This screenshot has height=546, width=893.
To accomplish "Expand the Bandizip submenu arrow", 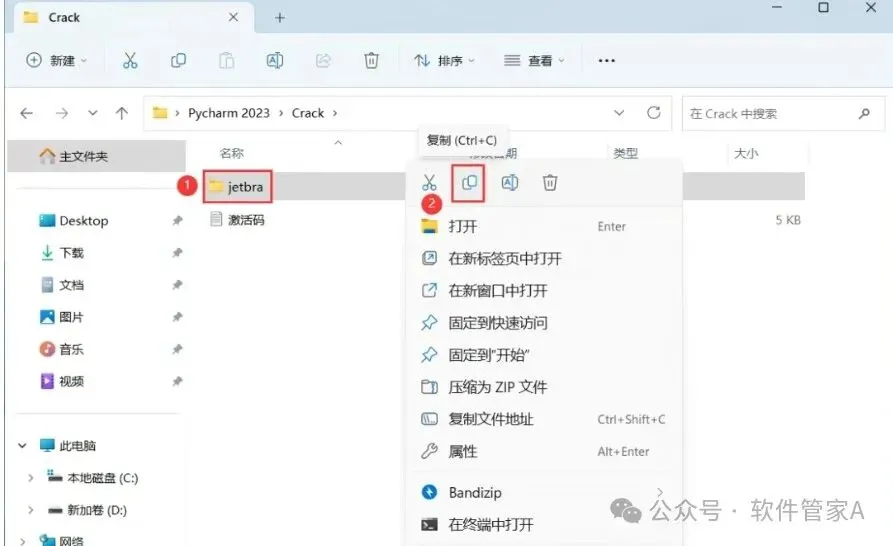I will coord(660,492).
